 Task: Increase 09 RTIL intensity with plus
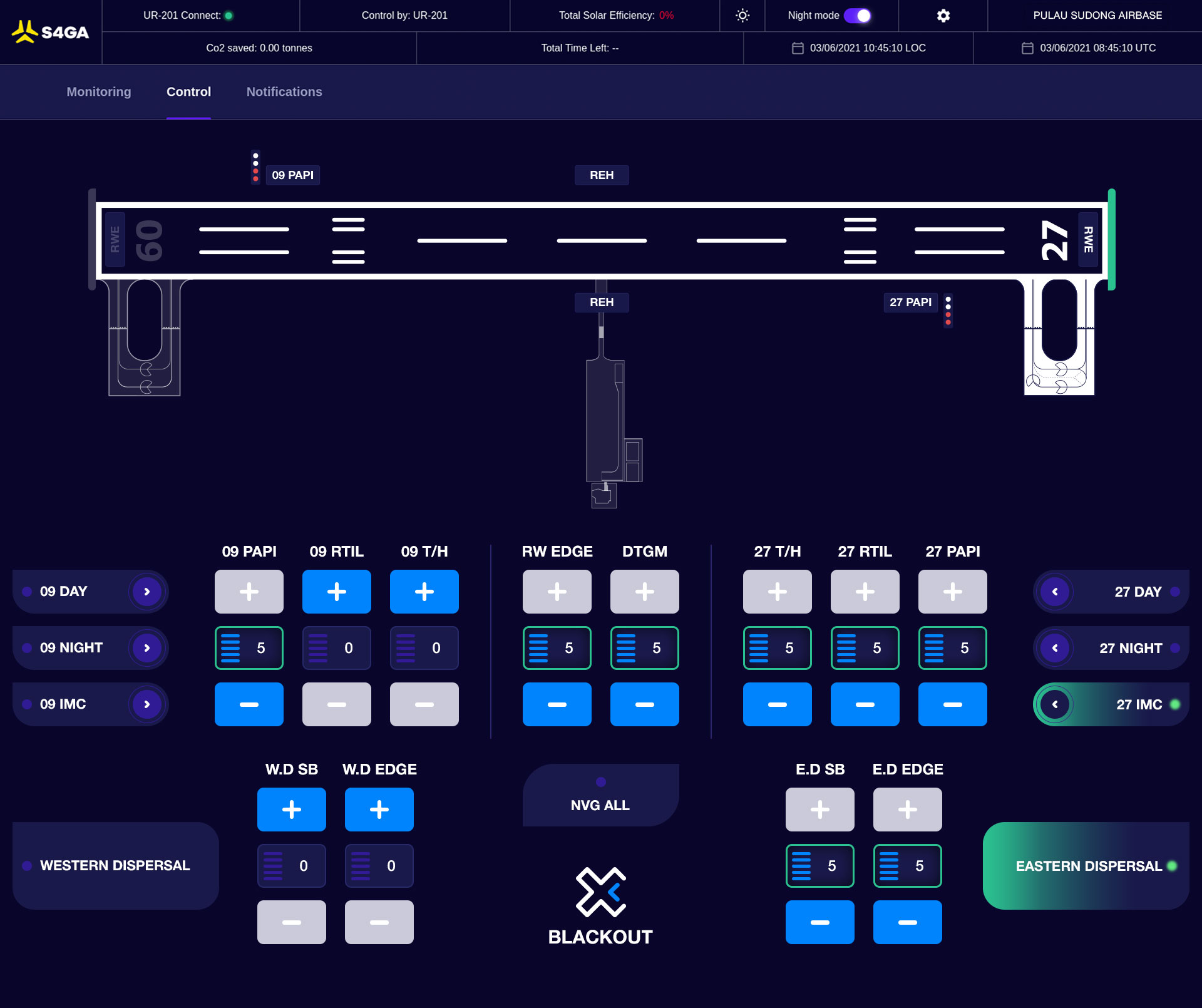pyautogui.click(x=337, y=592)
